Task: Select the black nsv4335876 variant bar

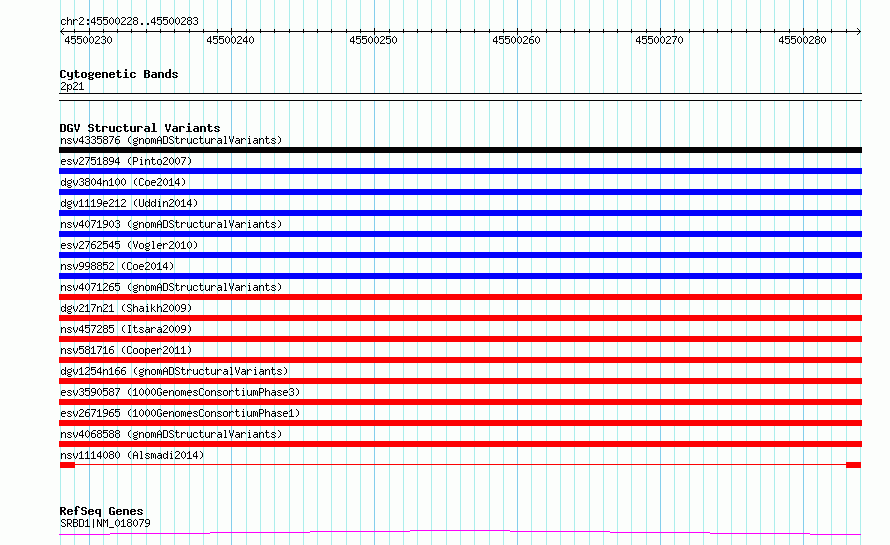Action: 460,150
